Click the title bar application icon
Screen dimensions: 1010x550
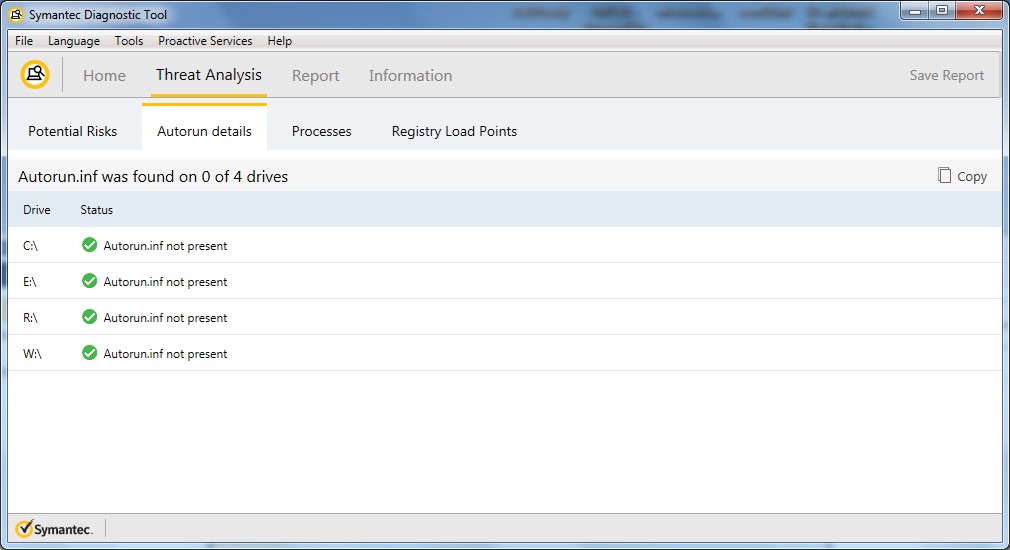17,15
